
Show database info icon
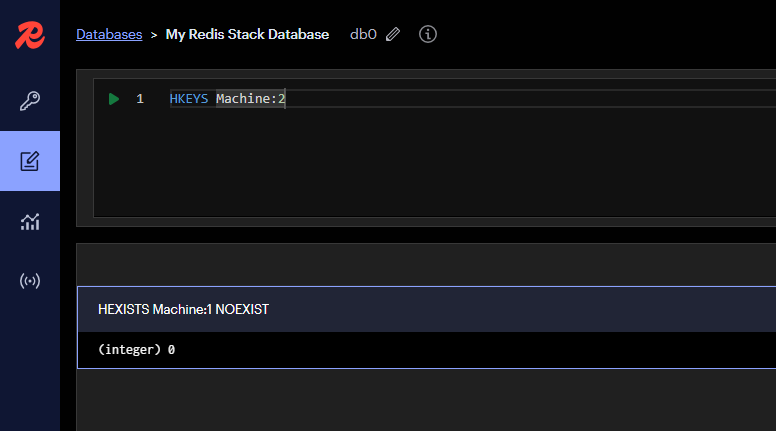[x=428, y=34]
